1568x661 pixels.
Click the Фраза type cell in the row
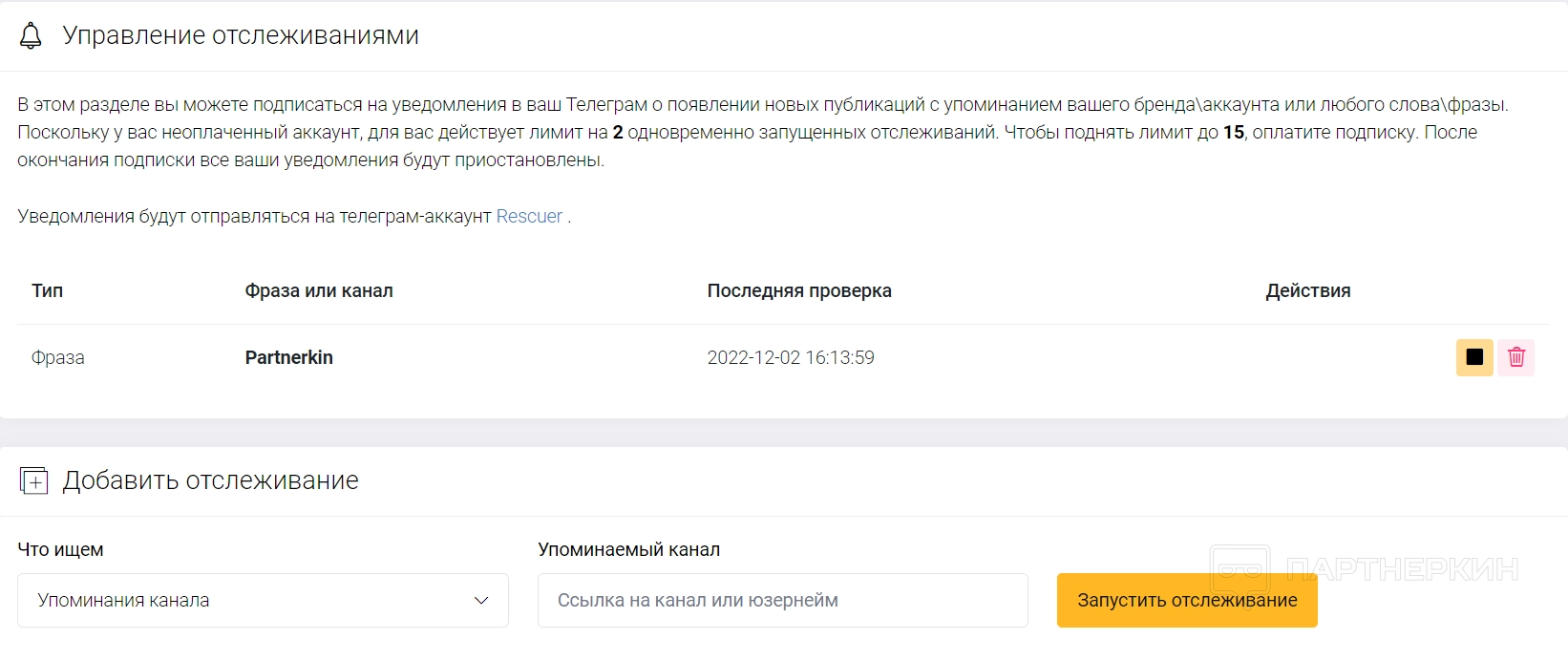(x=58, y=357)
